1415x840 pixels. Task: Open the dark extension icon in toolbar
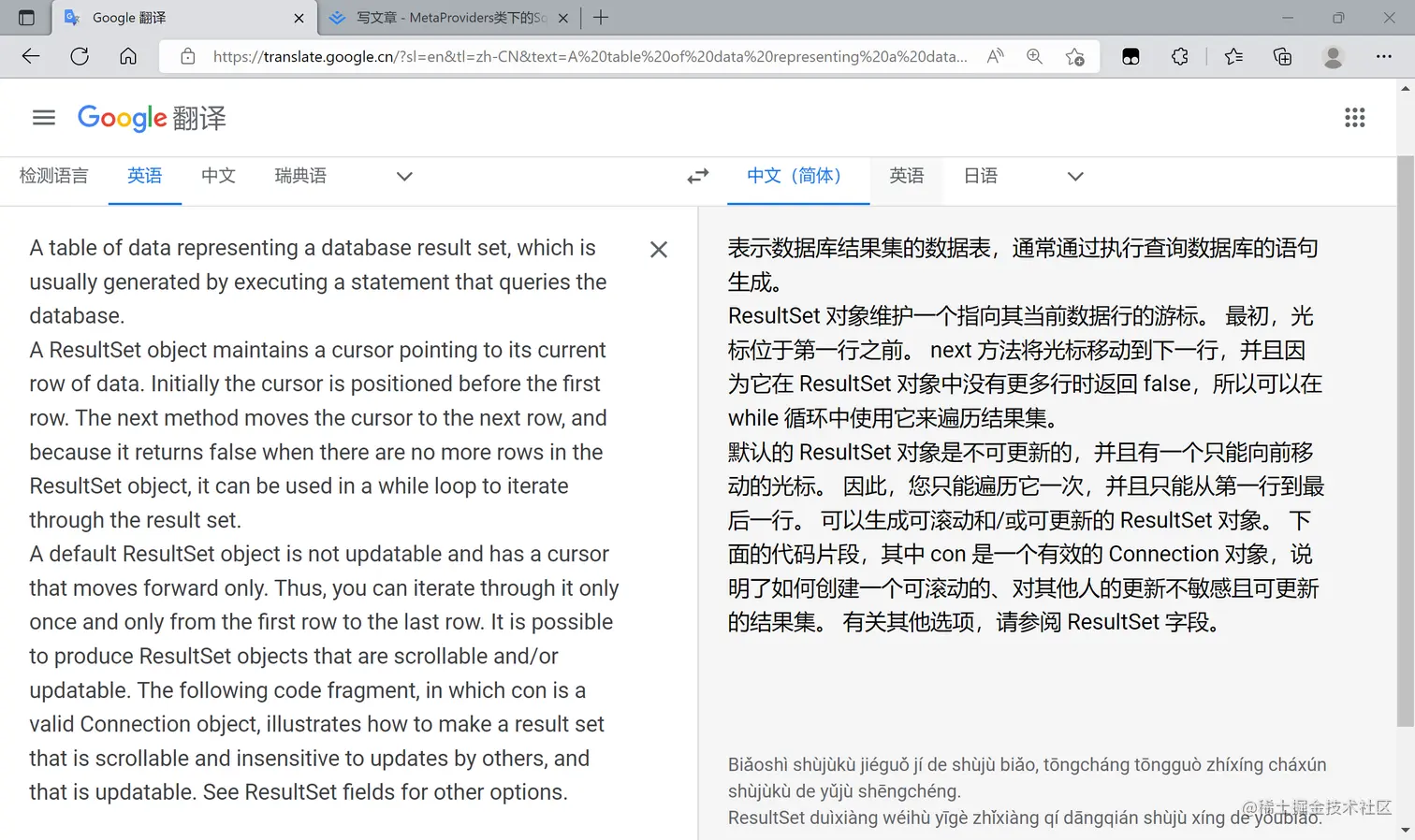click(1131, 56)
